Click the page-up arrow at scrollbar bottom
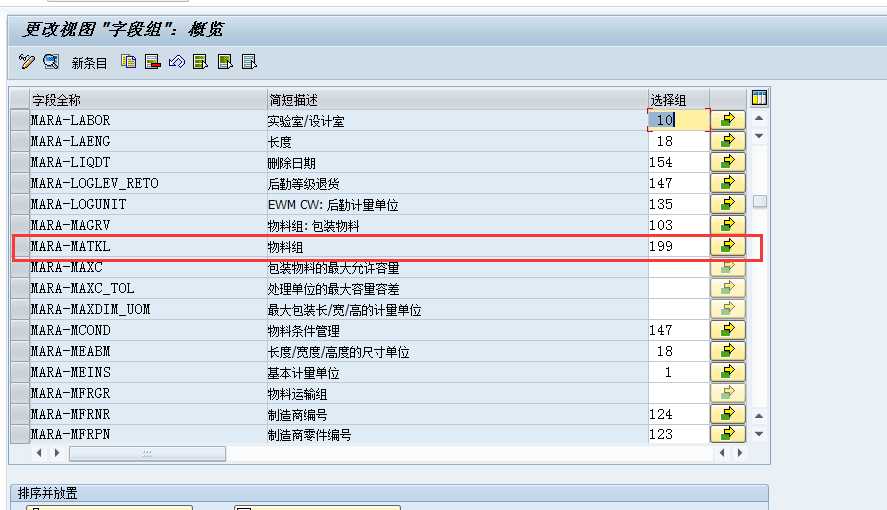 click(x=759, y=416)
